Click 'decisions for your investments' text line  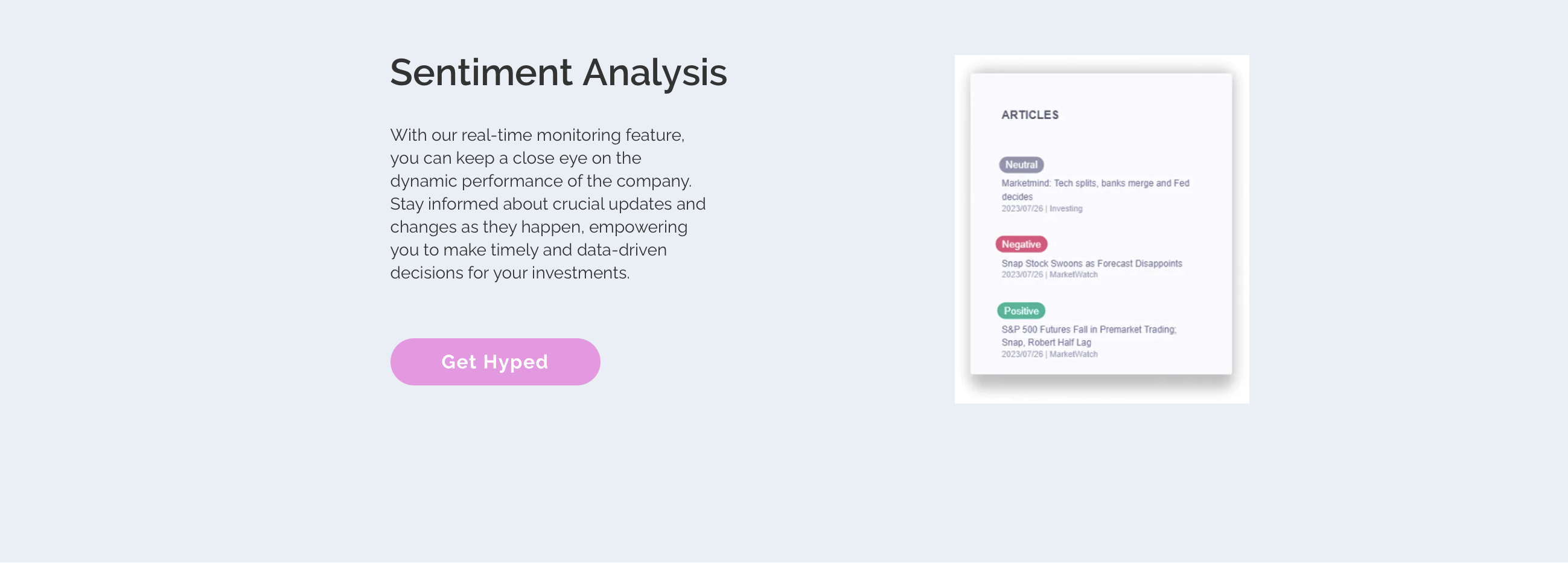tap(509, 273)
